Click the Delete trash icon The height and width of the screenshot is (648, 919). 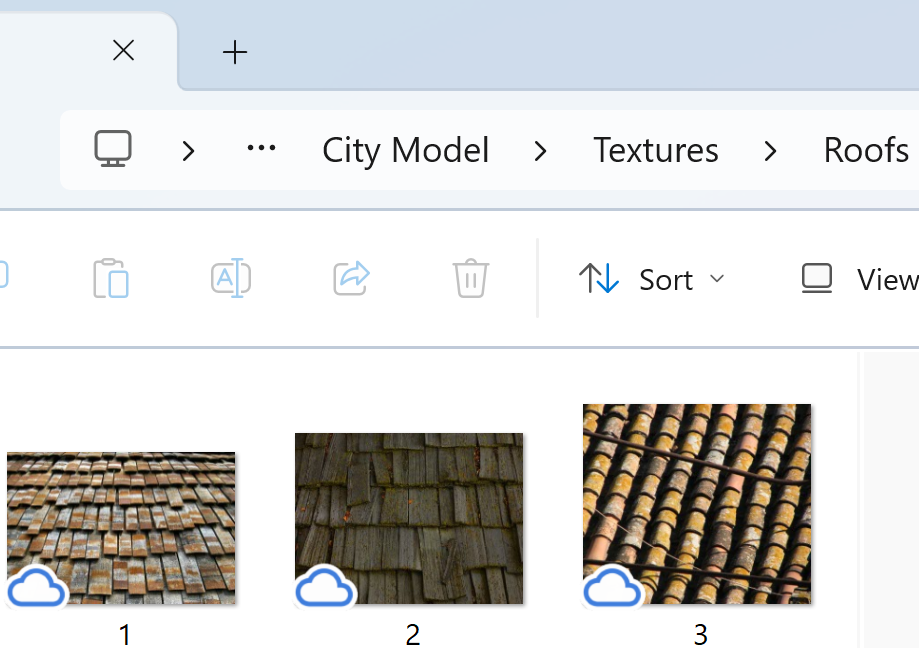(x=471, y=278)
